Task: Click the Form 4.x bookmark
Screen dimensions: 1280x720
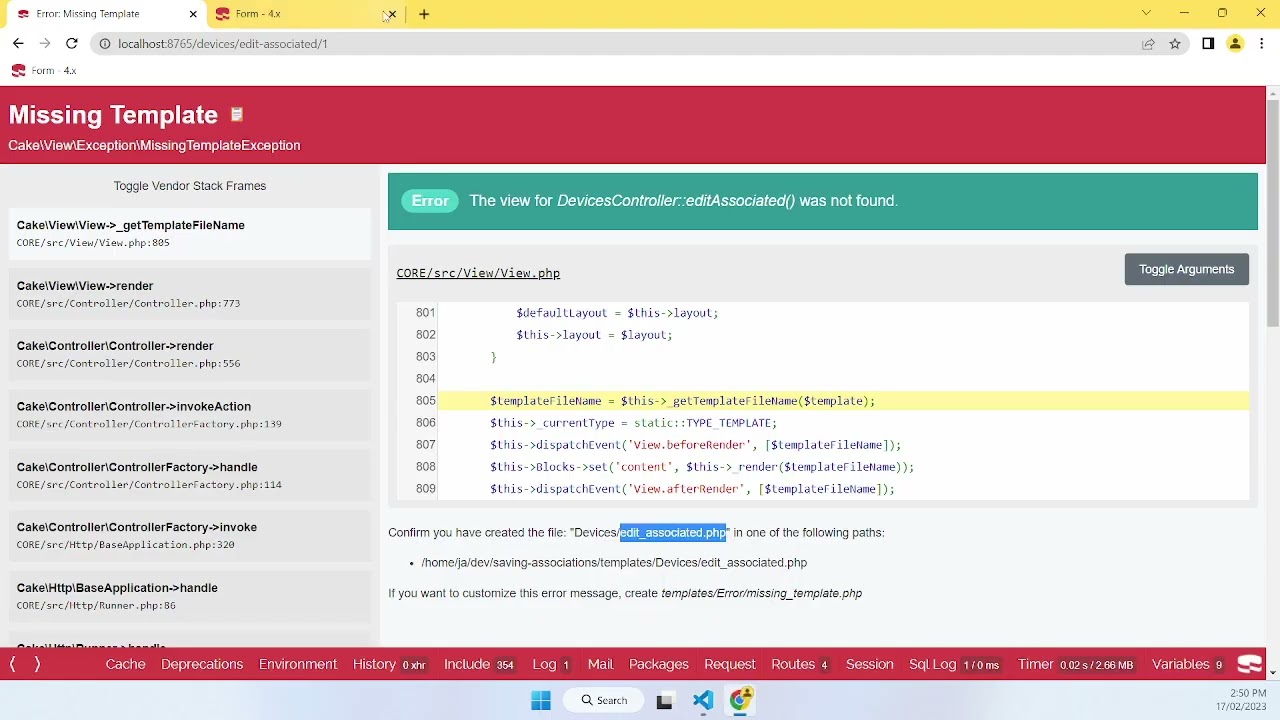Action: pos(44,71)
